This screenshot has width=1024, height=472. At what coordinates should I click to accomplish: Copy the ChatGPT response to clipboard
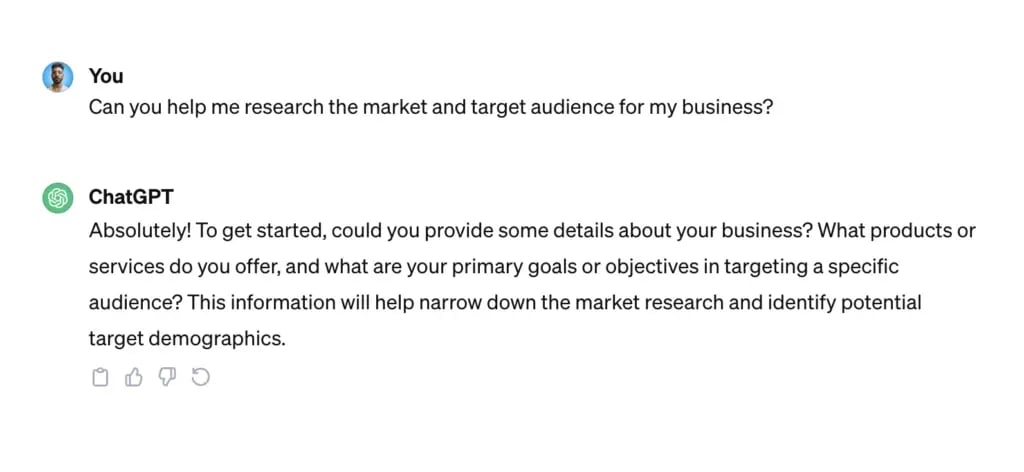100,377
